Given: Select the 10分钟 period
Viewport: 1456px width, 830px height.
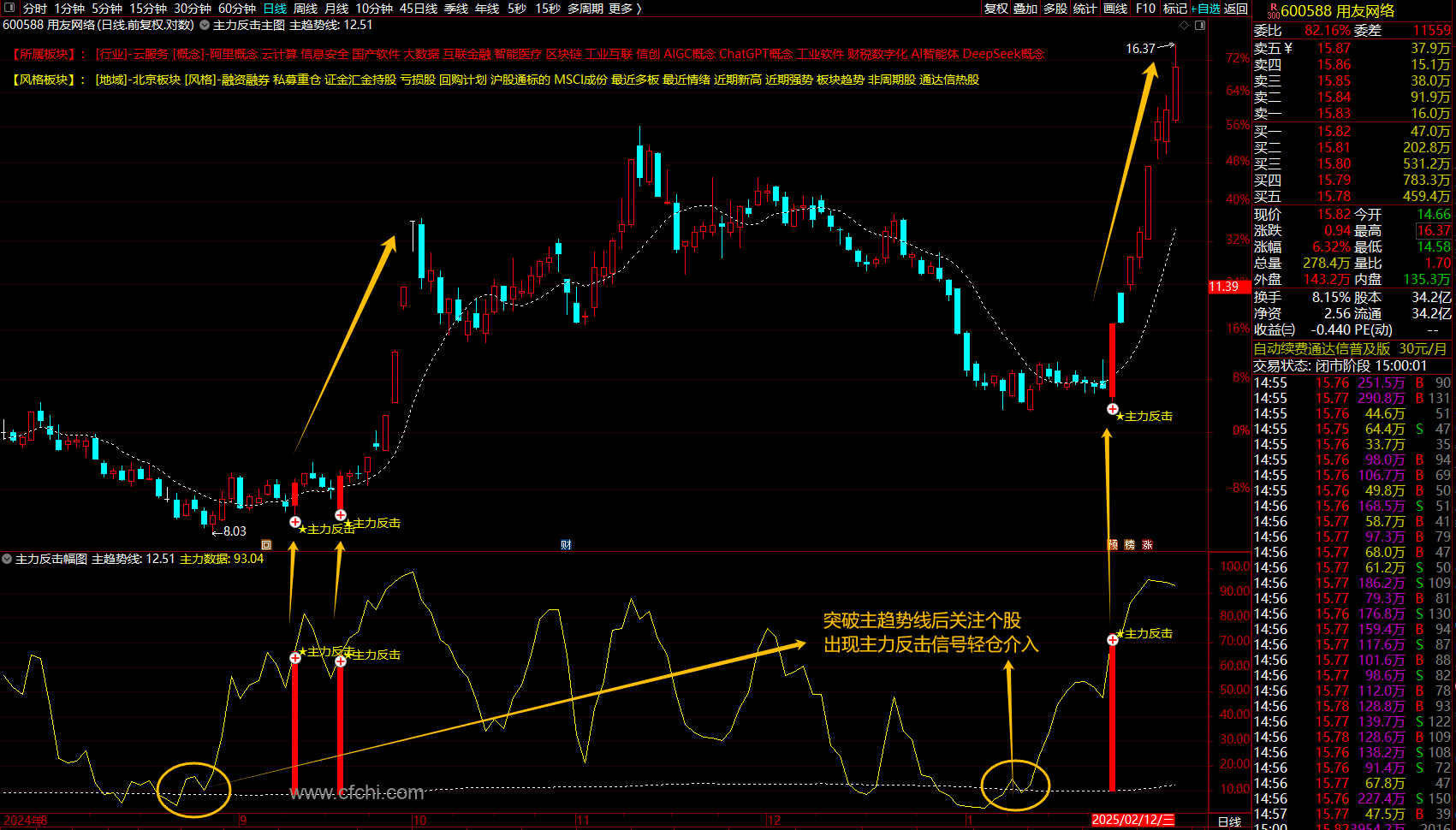Looking at the screenshot, I should pyautogui.click(x=374, y=9).
